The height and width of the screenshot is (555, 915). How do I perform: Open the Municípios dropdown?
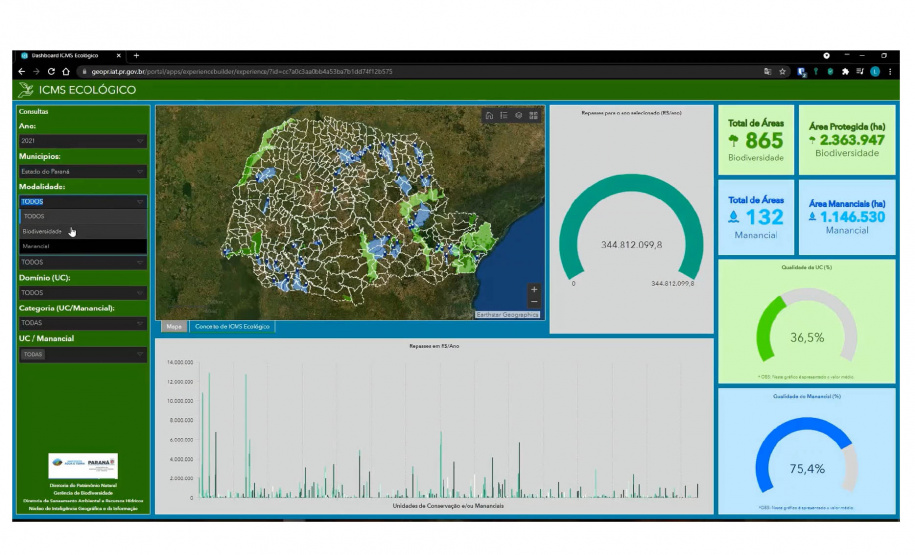pos(83,172)
